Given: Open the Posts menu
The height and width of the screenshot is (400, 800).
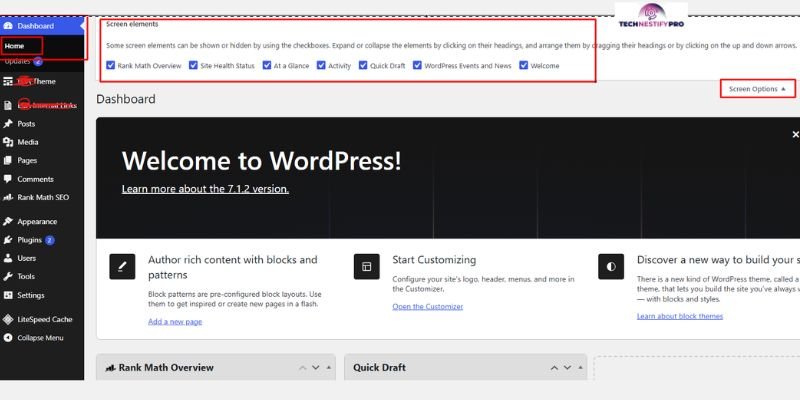Looking at the screenshot, I should pos(26,124).
